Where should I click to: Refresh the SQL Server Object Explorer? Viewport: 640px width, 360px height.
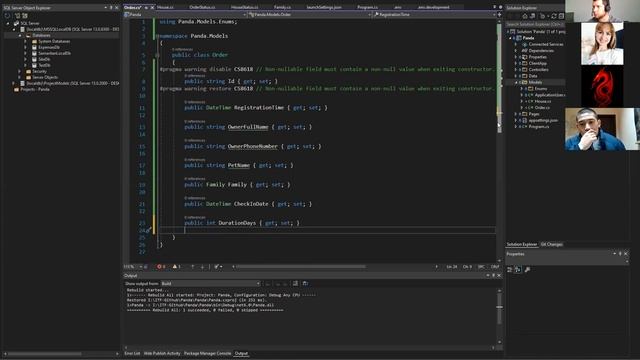click(x=7, y=16)
